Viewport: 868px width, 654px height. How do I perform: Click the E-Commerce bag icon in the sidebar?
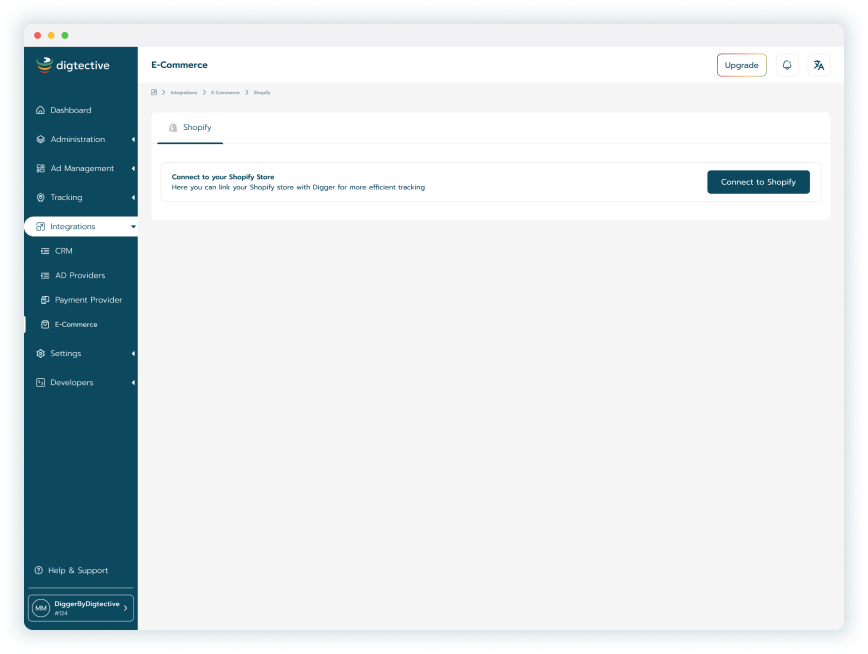[x=45, y=325]
